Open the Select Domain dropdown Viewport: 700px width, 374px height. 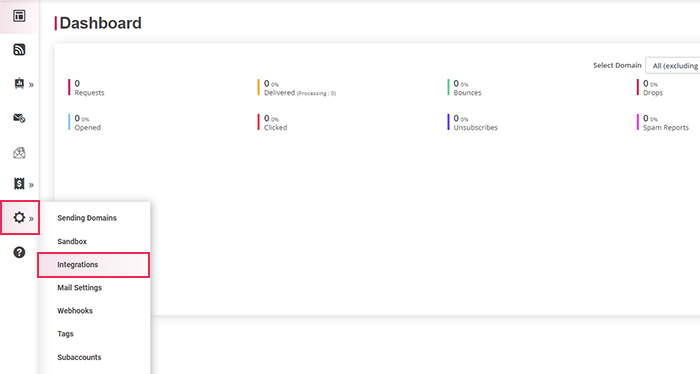point(673,66)
